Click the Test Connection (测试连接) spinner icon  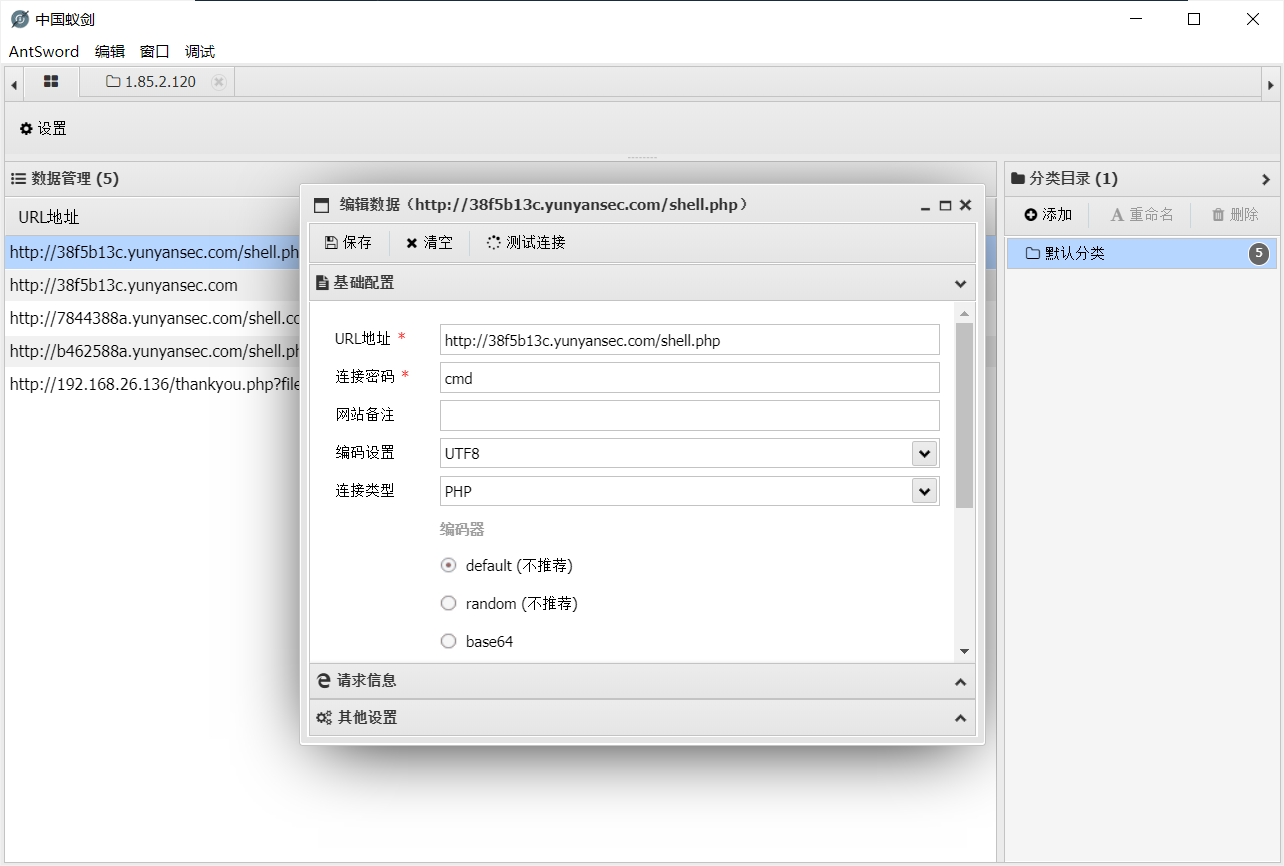point(494,243)
